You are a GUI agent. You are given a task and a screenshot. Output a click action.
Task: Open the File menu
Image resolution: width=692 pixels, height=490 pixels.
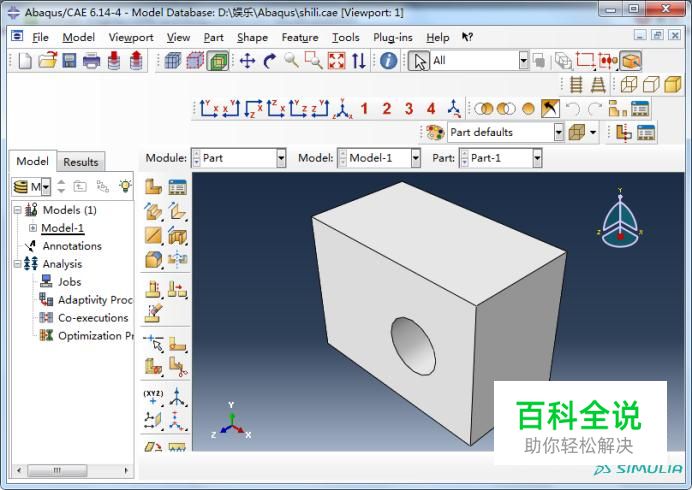coord(40,38)
